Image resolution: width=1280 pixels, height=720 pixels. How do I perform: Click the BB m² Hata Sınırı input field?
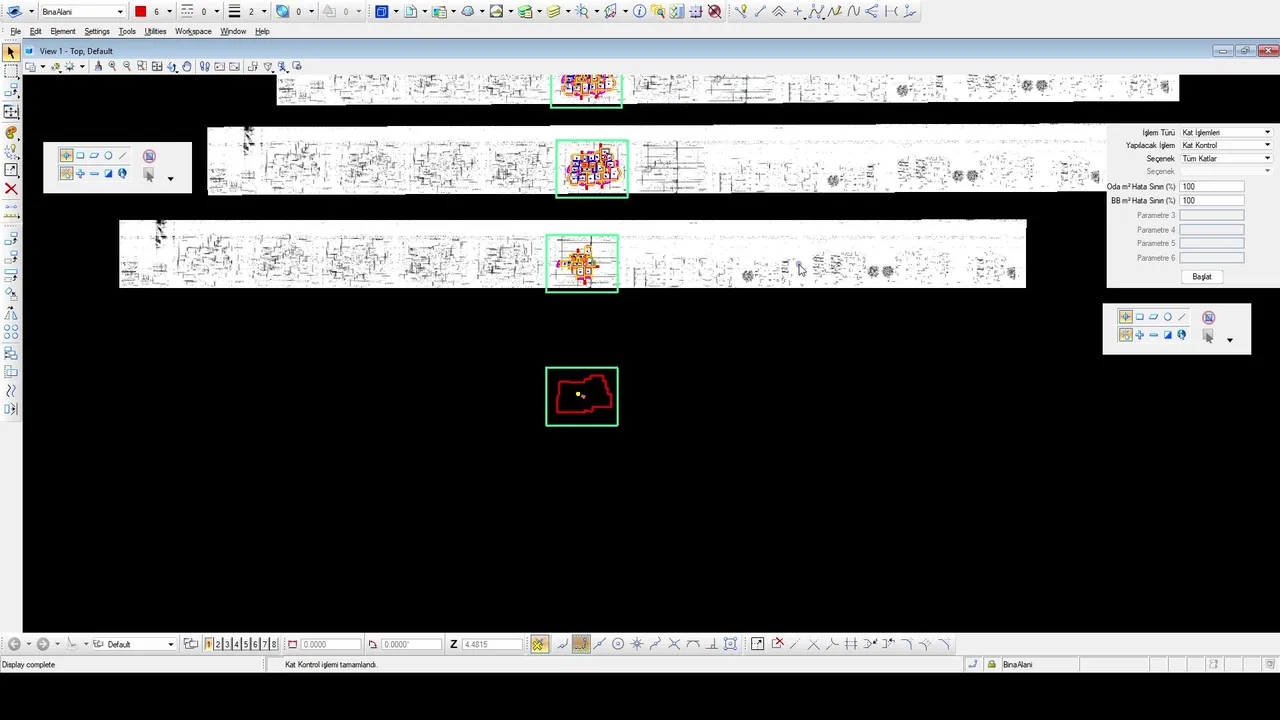tap(1212, 200)
